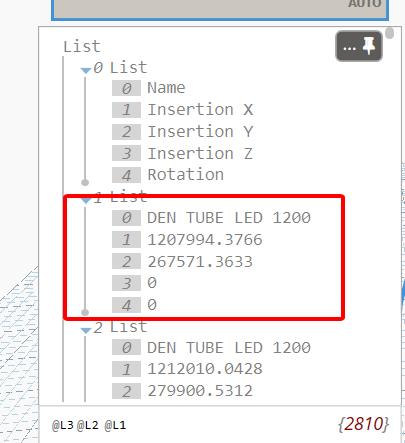Select the 'Insertion X' item

pos(200,110)
